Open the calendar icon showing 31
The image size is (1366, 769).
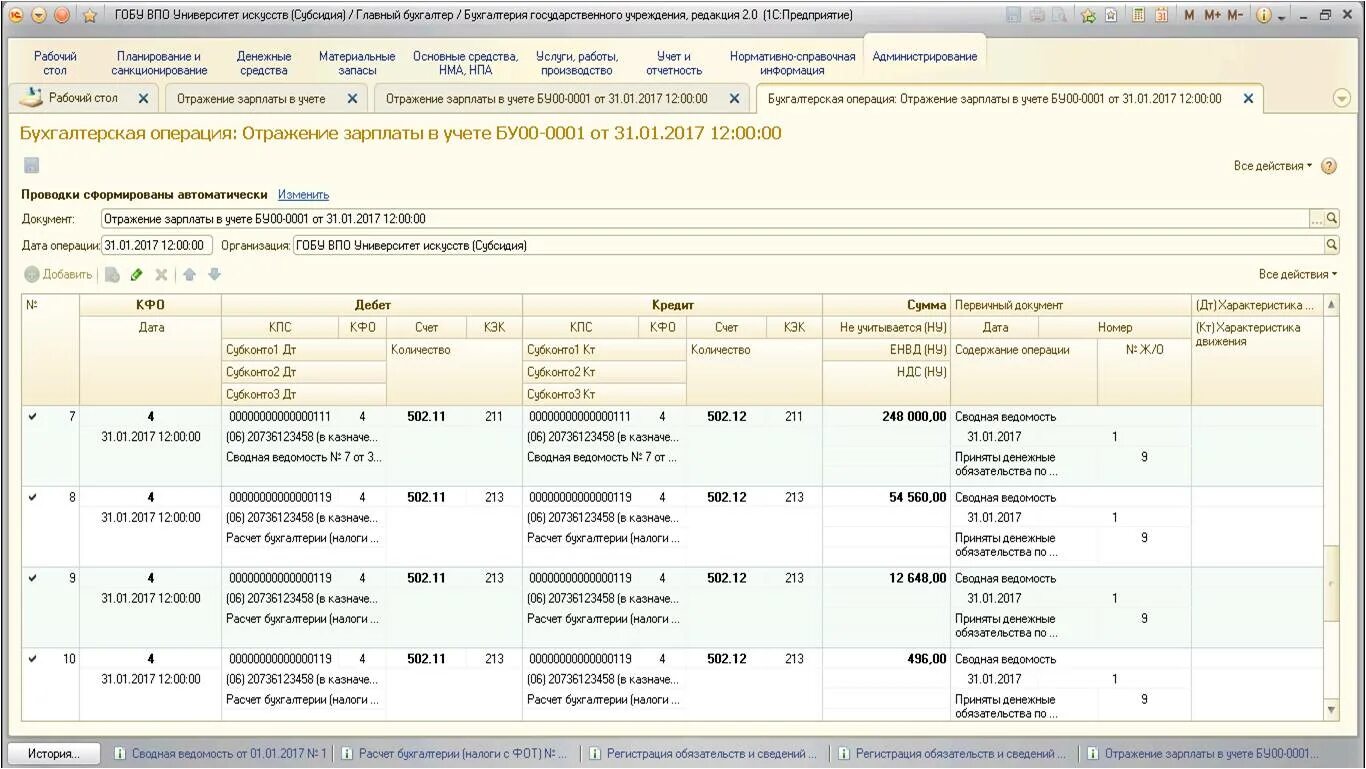tap(1161, 16)
